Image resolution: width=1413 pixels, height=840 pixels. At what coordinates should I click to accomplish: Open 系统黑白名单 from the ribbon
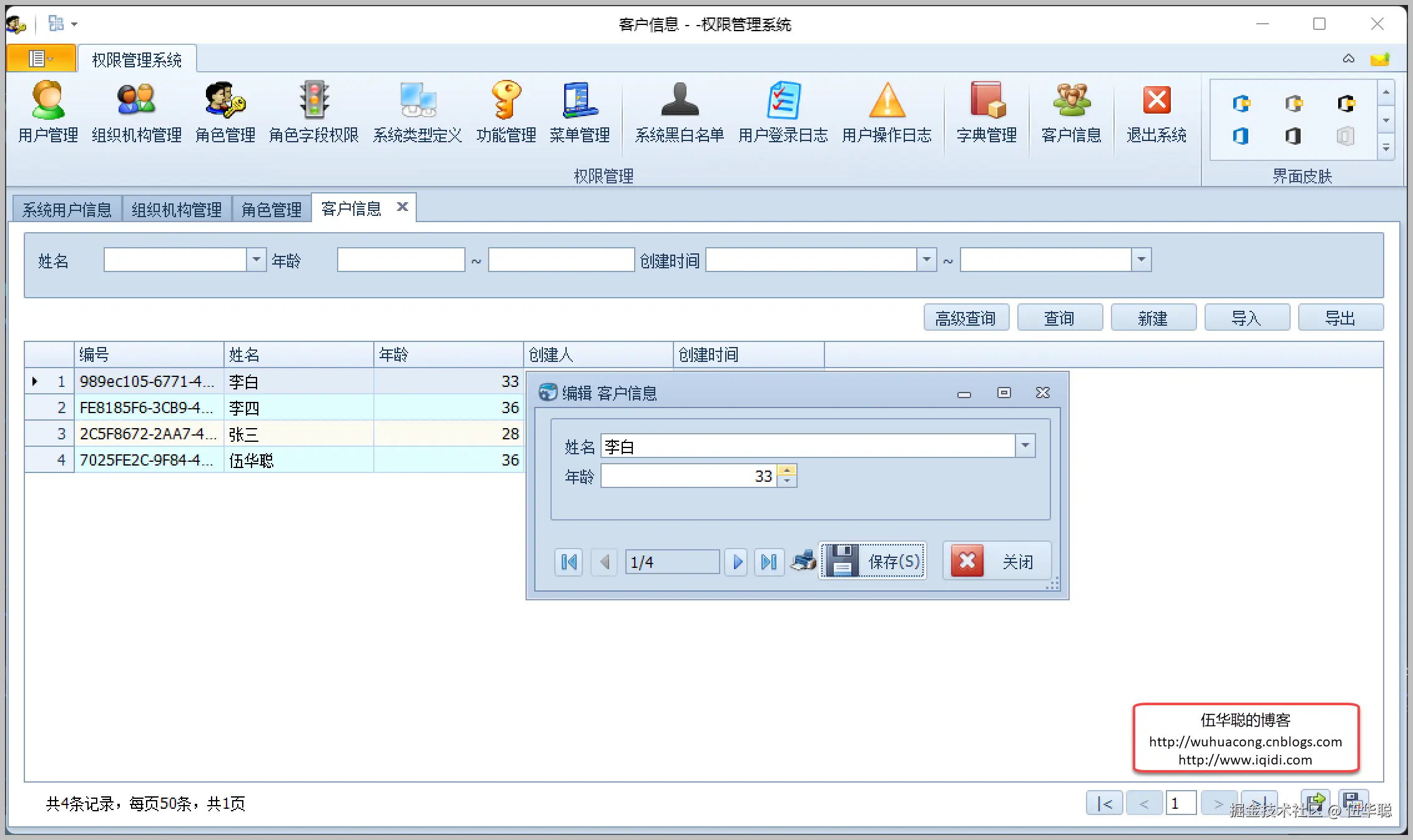pos(680,112)
